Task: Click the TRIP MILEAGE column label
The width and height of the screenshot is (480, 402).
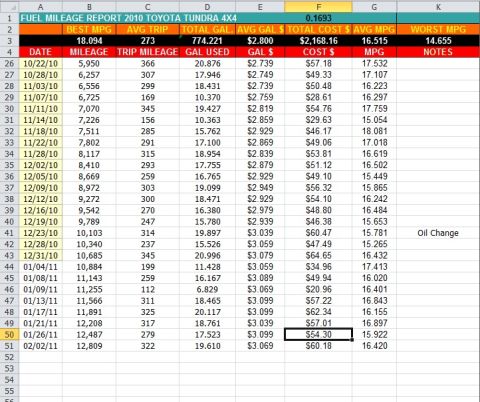Action: [x=148, y=52]
